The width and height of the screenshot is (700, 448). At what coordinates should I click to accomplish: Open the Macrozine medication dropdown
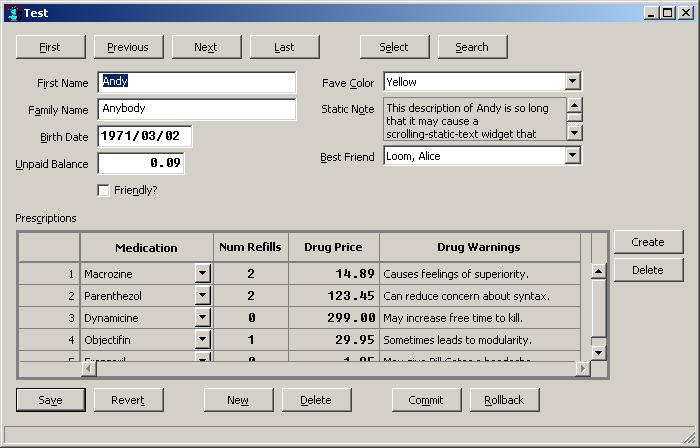coord(203,273)
